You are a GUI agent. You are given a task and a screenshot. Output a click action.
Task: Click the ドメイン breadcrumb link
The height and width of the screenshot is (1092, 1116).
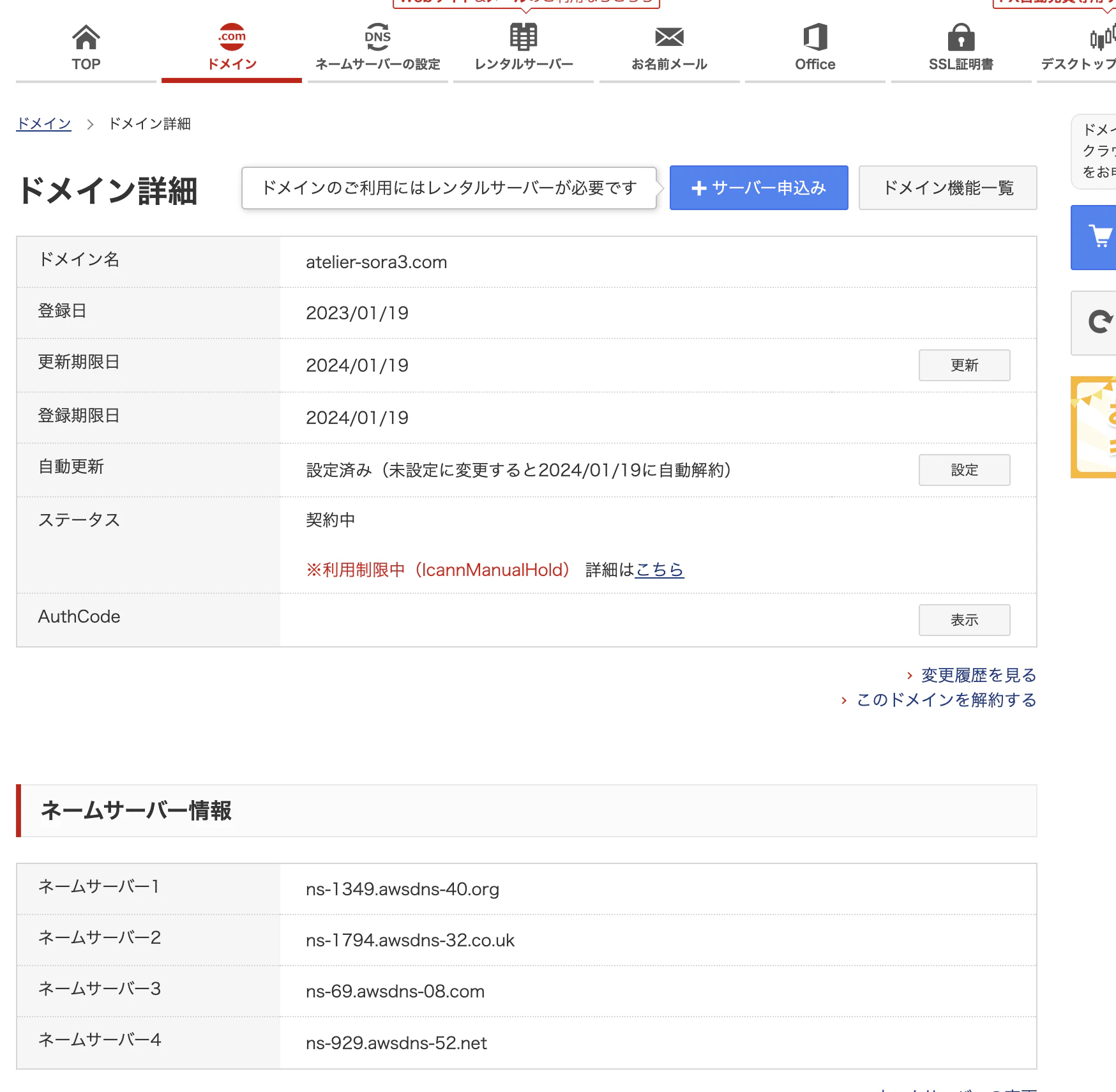43,124
